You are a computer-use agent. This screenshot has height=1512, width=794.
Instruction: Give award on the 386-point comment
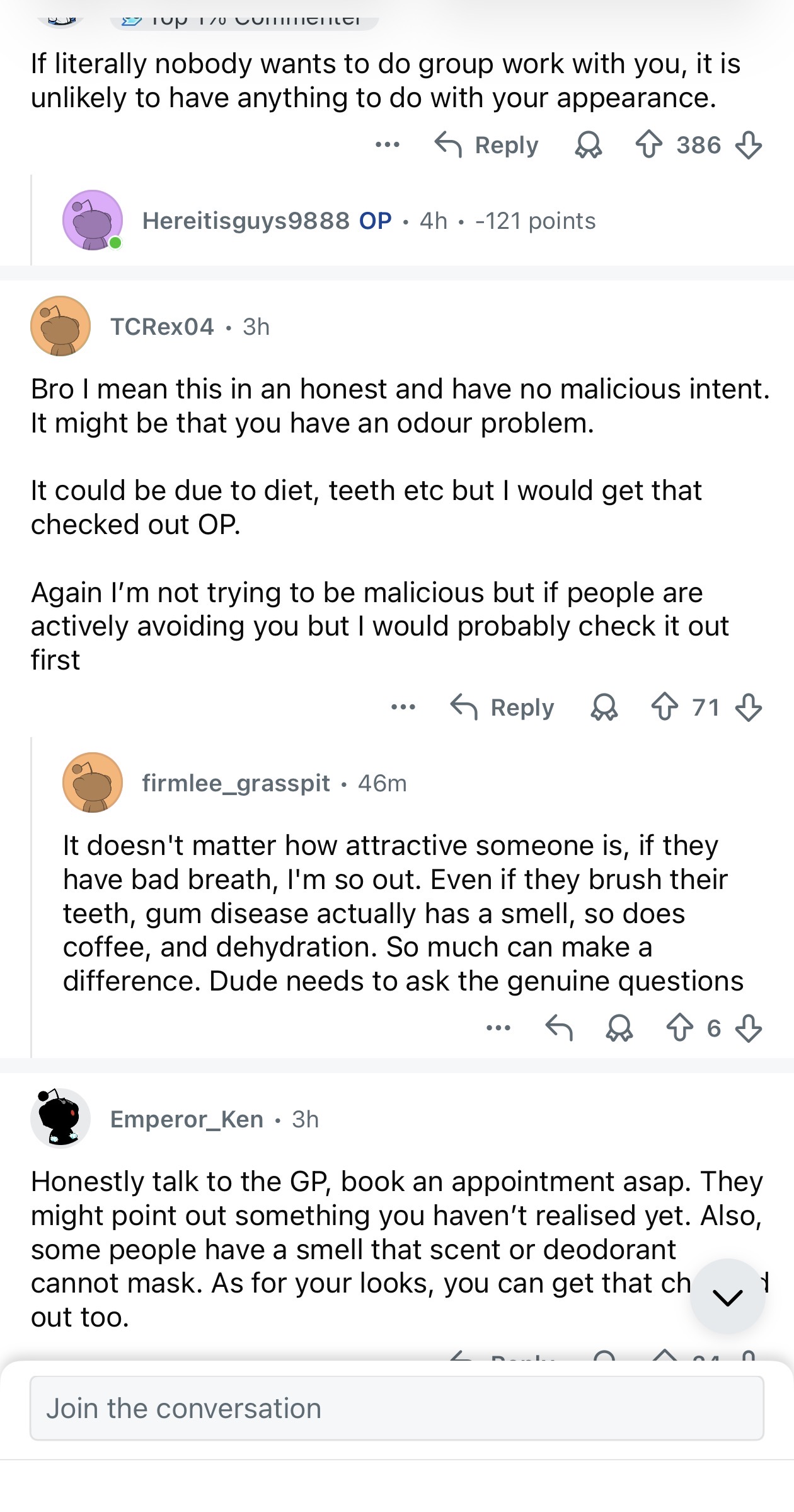pos(589,145)
